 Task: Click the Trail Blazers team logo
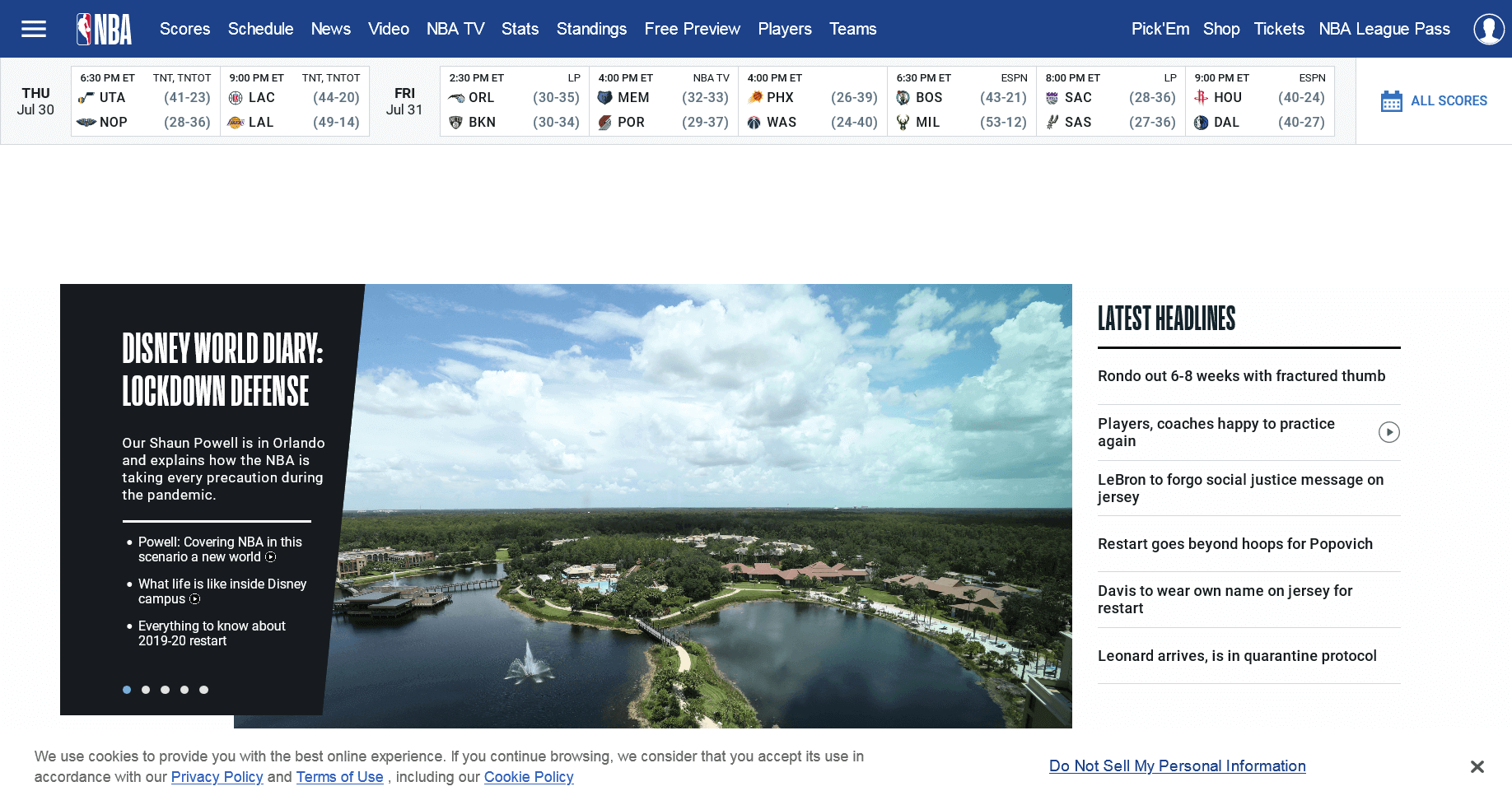(x=604, y=122)
